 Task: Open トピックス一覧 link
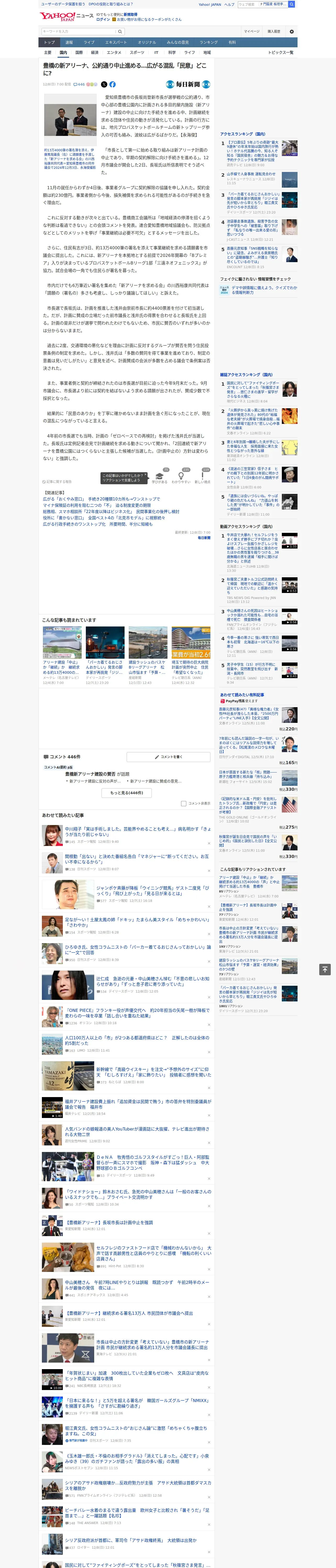281,52
